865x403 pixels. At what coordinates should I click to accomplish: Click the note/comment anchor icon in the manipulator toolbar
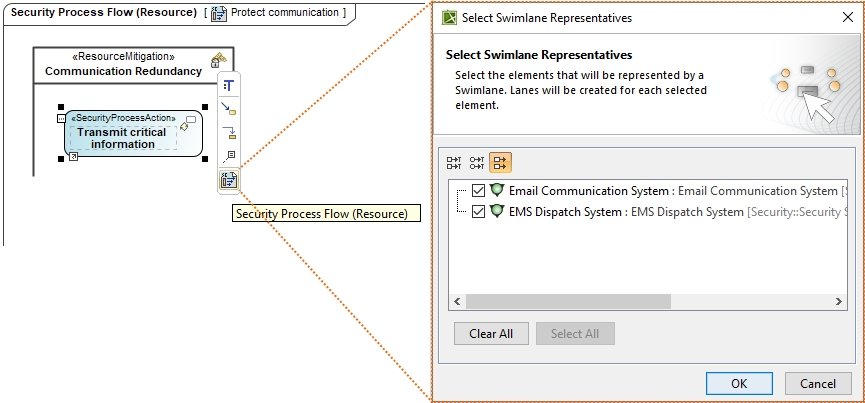tap(229, 156)
